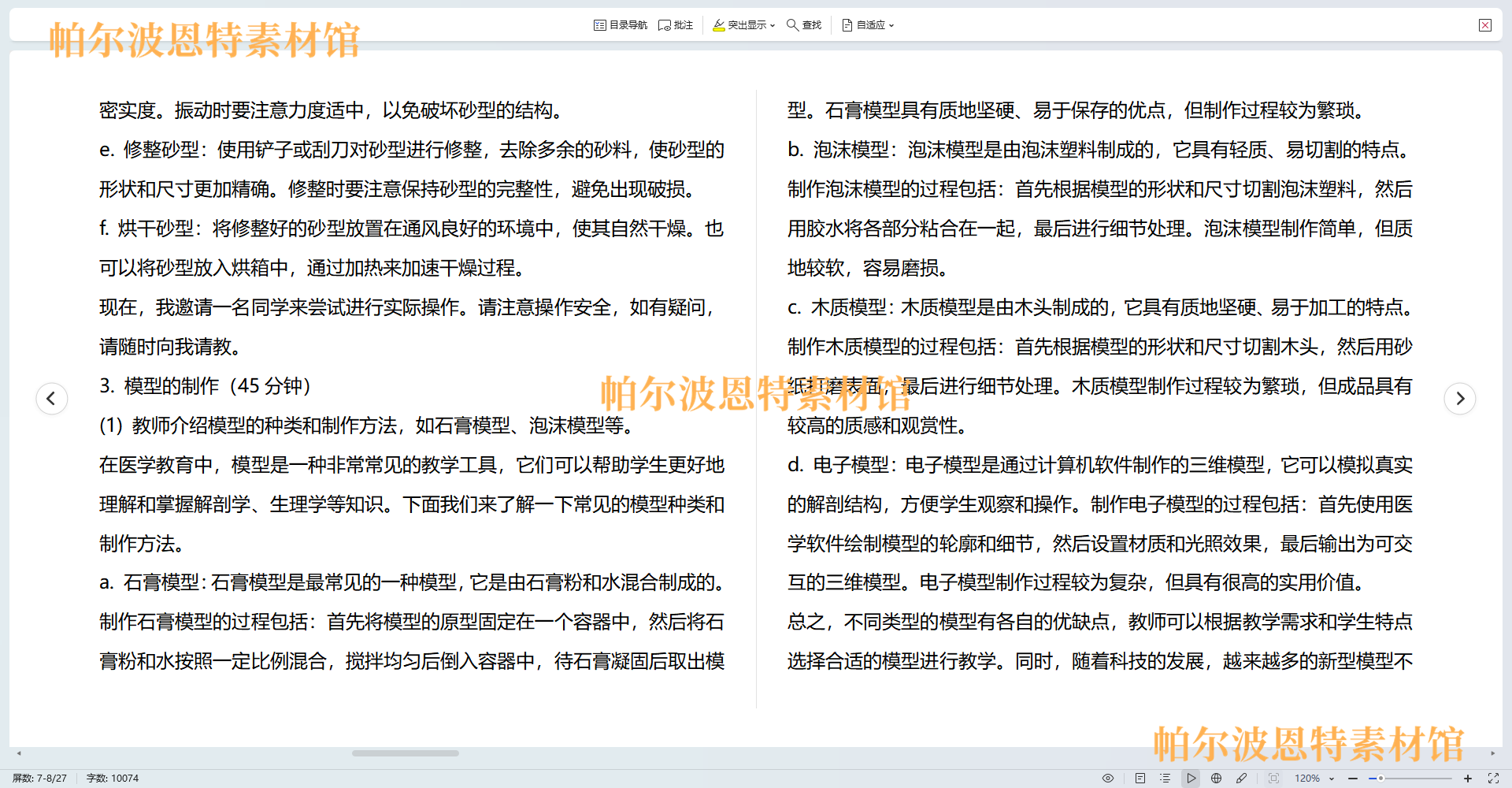Go to previous page with left arrow
This screenshot has width=1512, height=788.
click(x=52, y=398)
